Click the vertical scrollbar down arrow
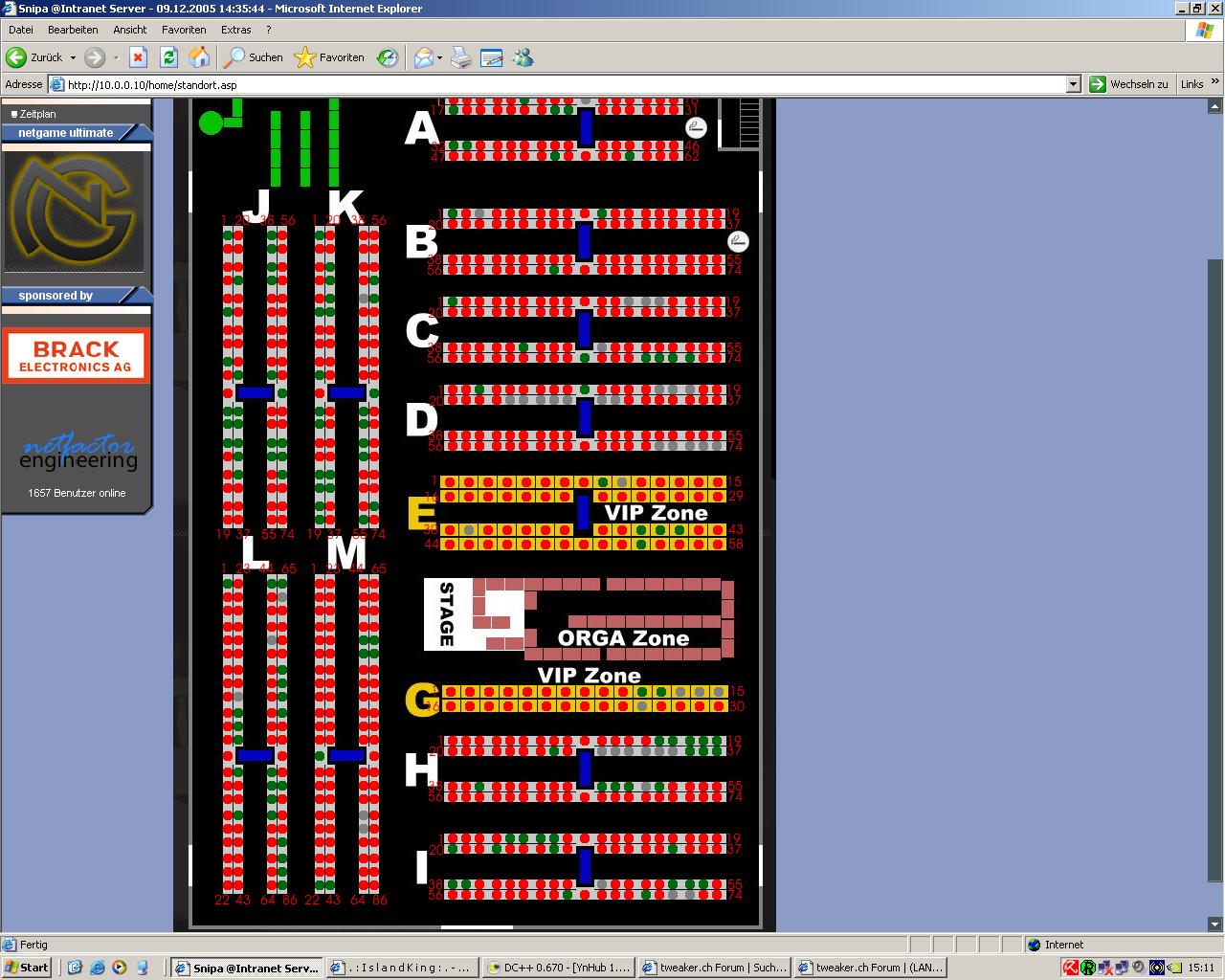 tap(1216, 924)
